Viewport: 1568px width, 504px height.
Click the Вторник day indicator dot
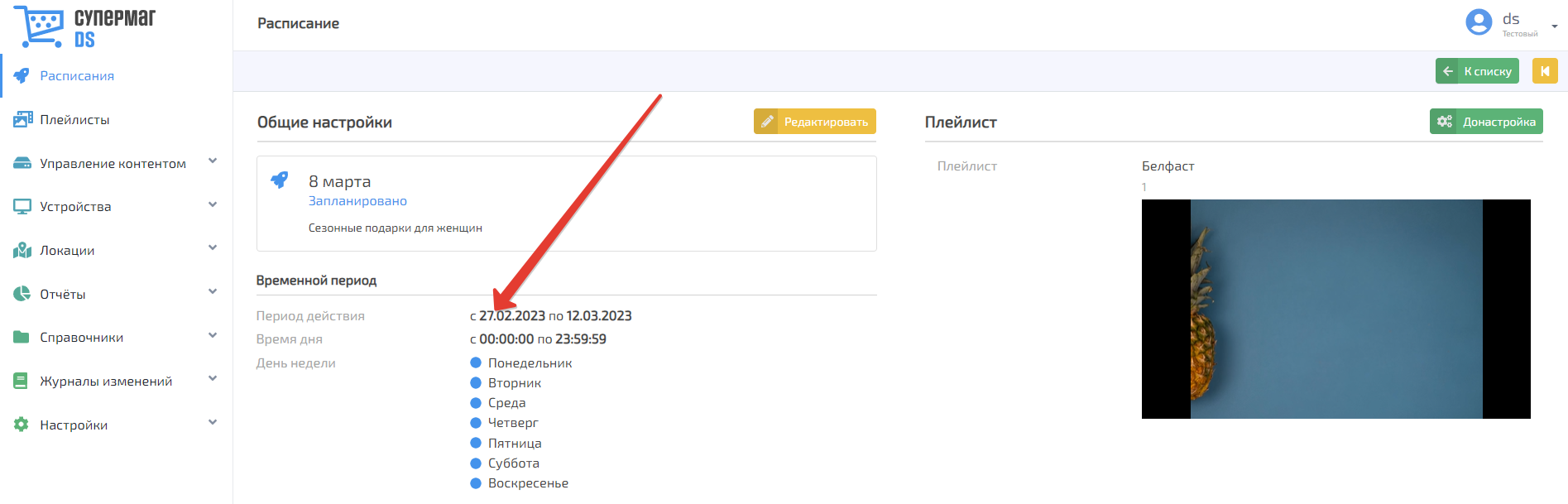(476, 382)
